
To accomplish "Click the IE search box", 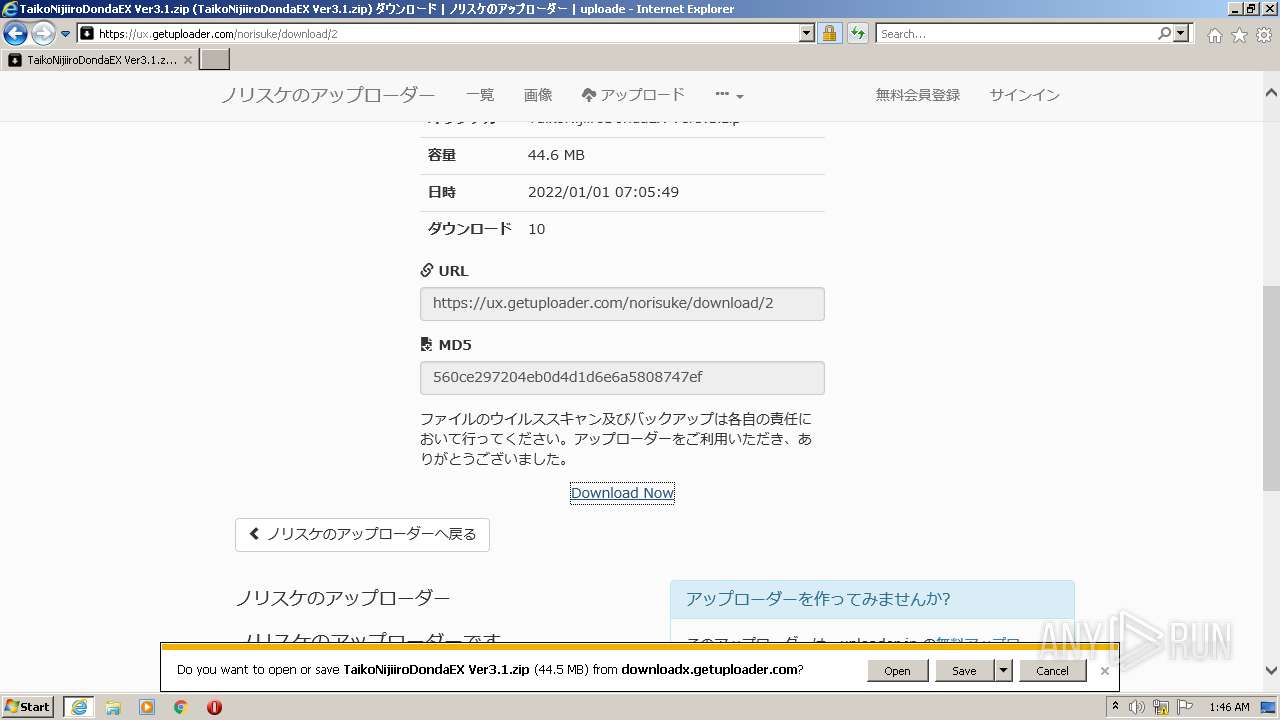I will tap(1016, 34).
